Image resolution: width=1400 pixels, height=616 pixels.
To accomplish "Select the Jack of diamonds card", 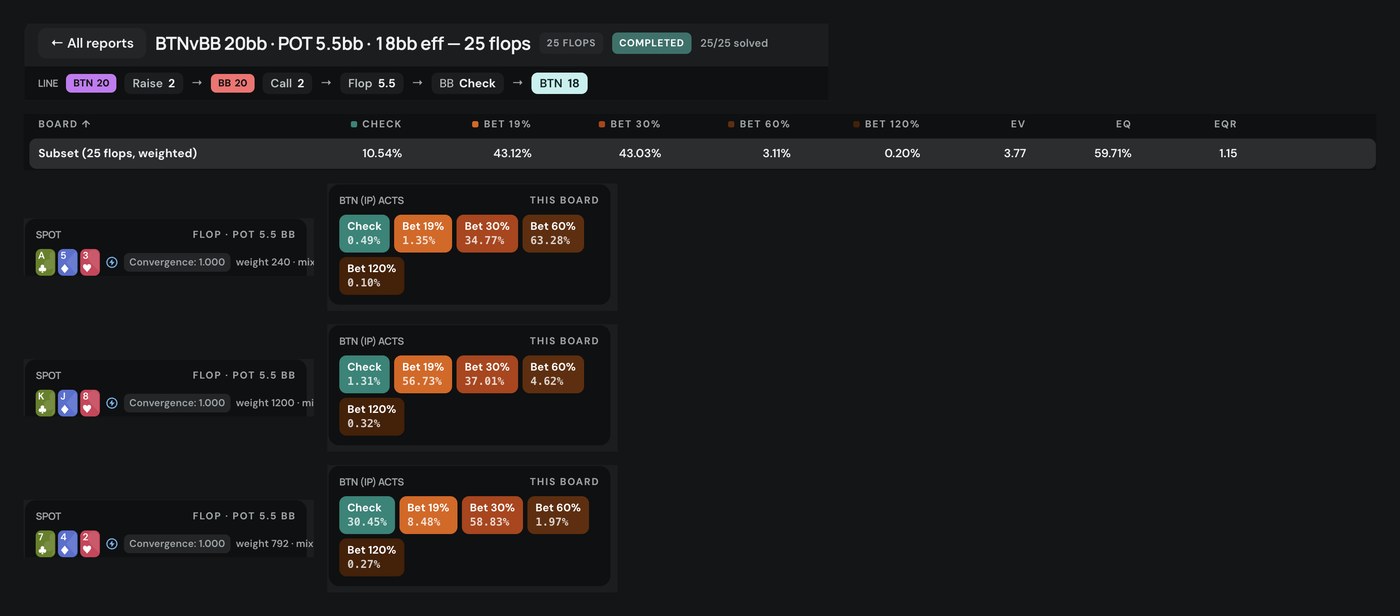I will coord(67,403).
